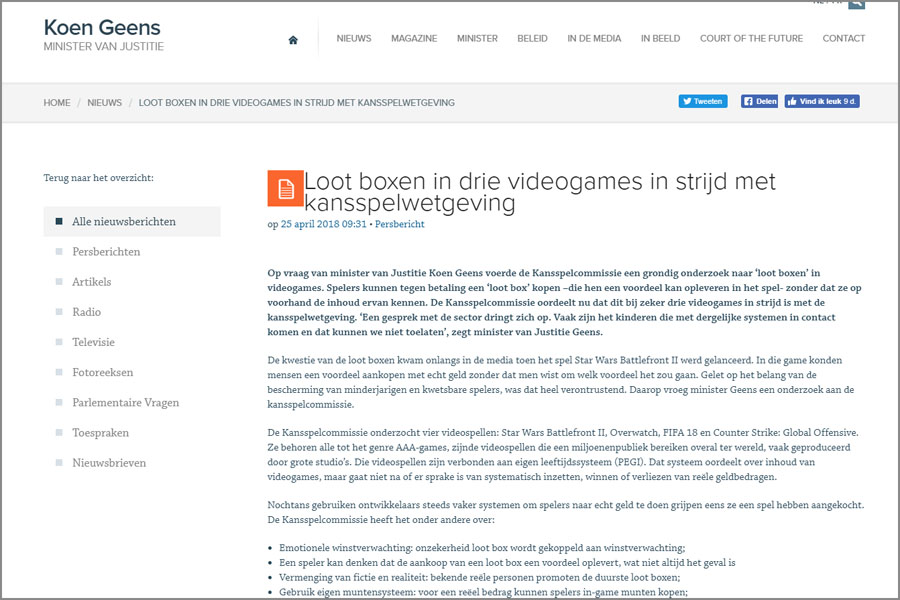Screen dimensions: 900x600
Task: Go to NIEUWS breadcrumb link
Action: (104, 103)
